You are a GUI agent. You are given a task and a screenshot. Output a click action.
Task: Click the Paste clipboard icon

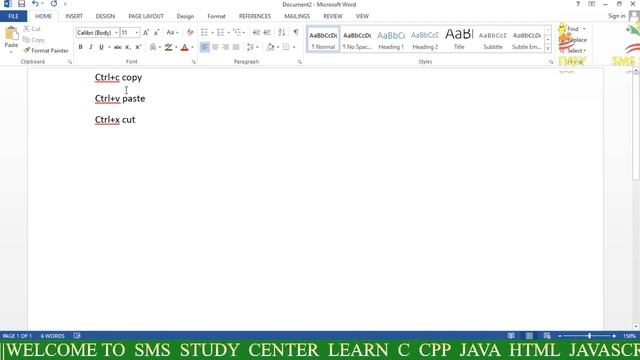11,33
